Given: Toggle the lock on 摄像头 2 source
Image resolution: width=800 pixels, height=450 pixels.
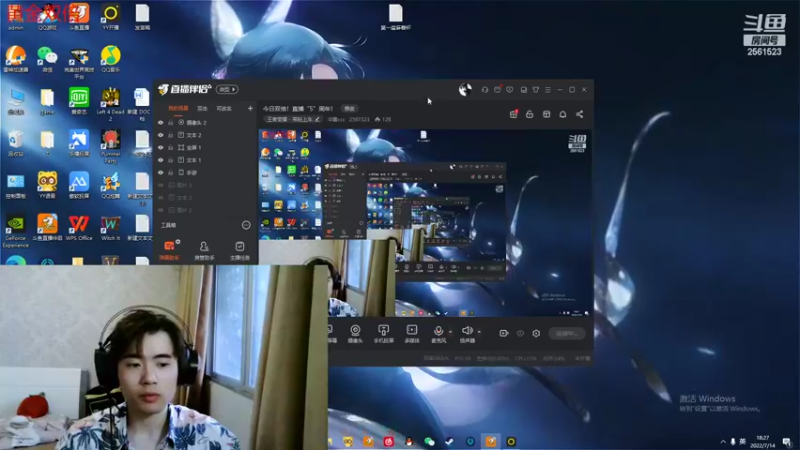Looking at the screenshot, I should 171,123.
